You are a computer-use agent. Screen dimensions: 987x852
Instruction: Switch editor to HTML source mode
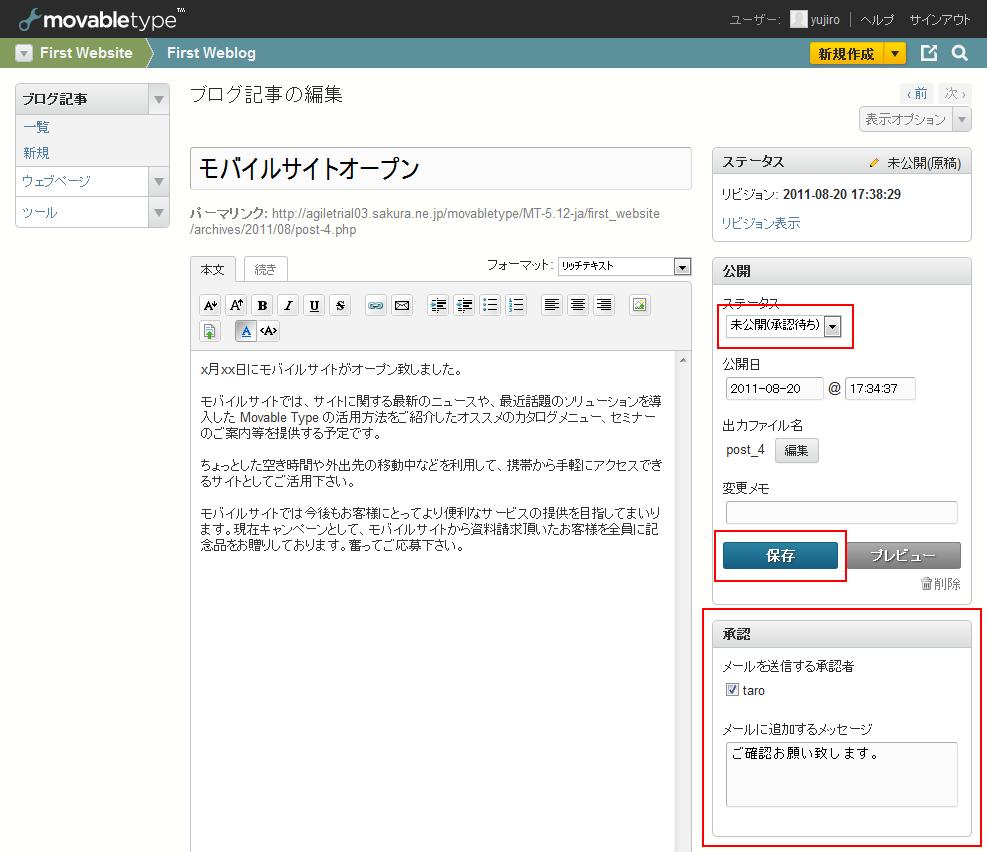click(x=269, y=331)
